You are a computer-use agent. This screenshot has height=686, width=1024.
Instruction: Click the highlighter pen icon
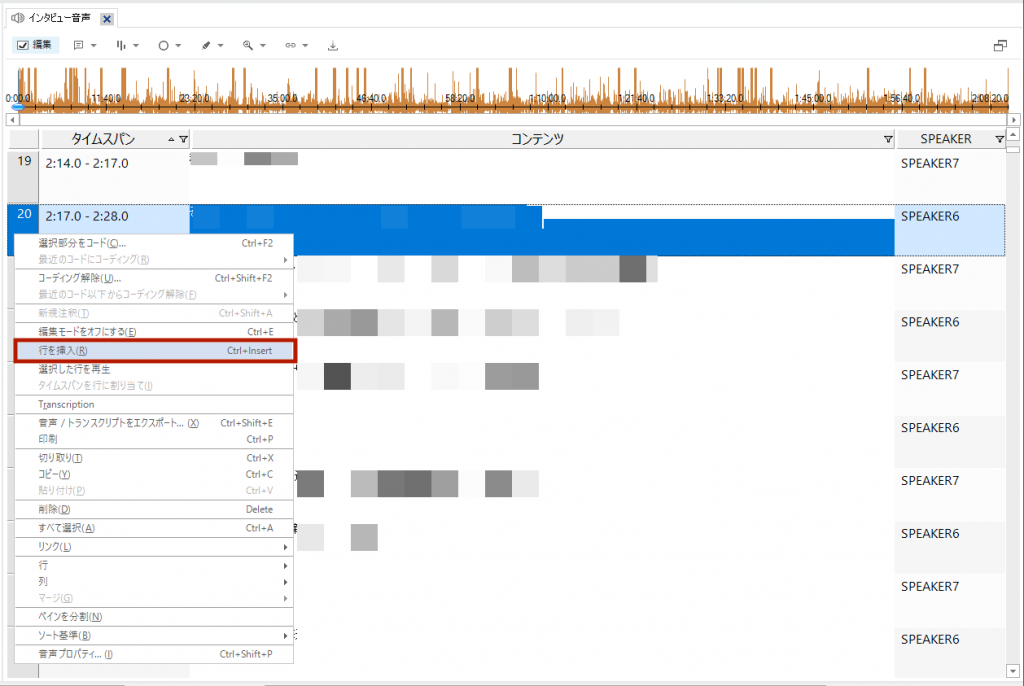[206, 46]
